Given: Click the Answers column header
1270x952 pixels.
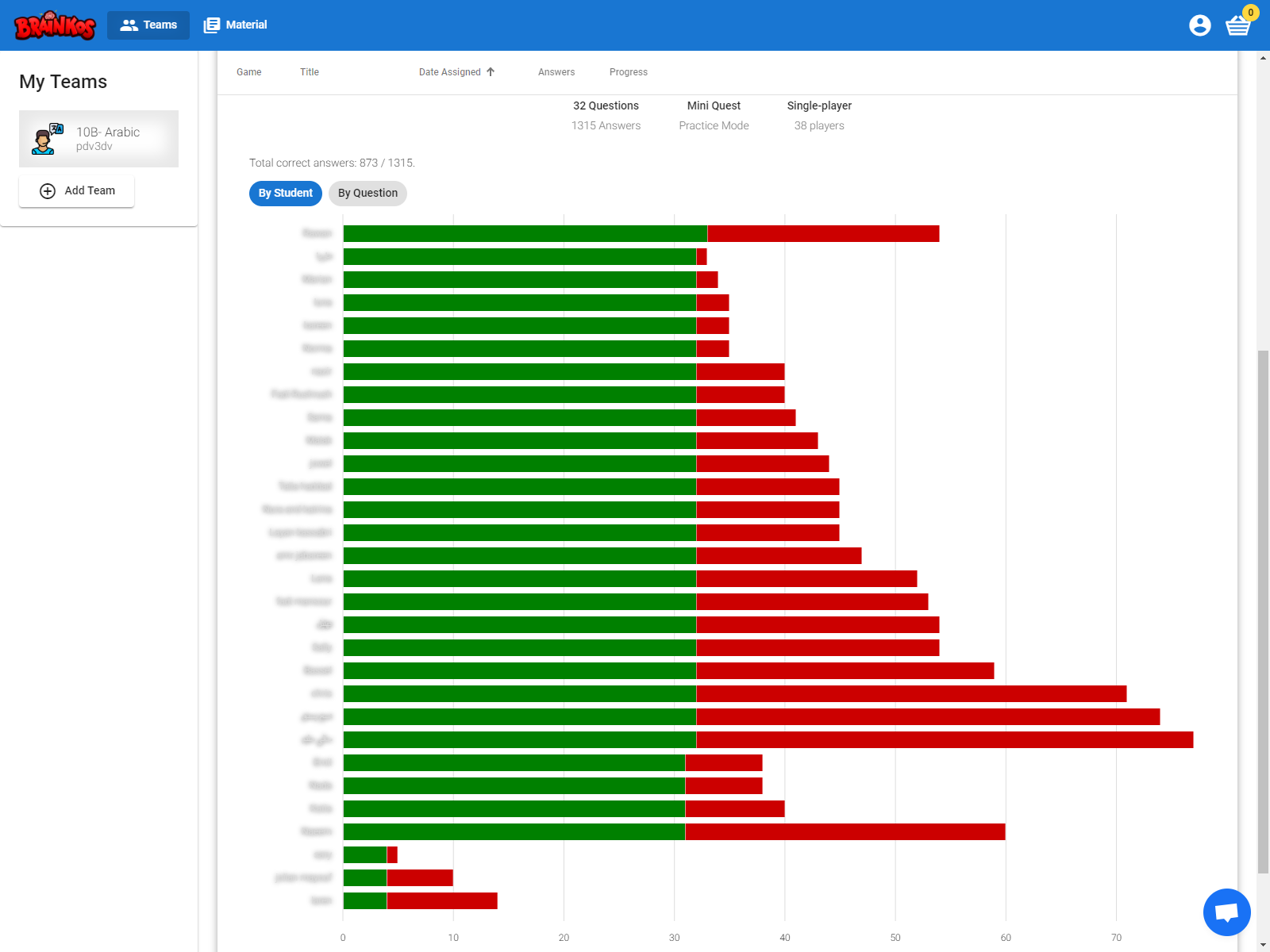Looking at the screenshot, I should pos(556,72).
